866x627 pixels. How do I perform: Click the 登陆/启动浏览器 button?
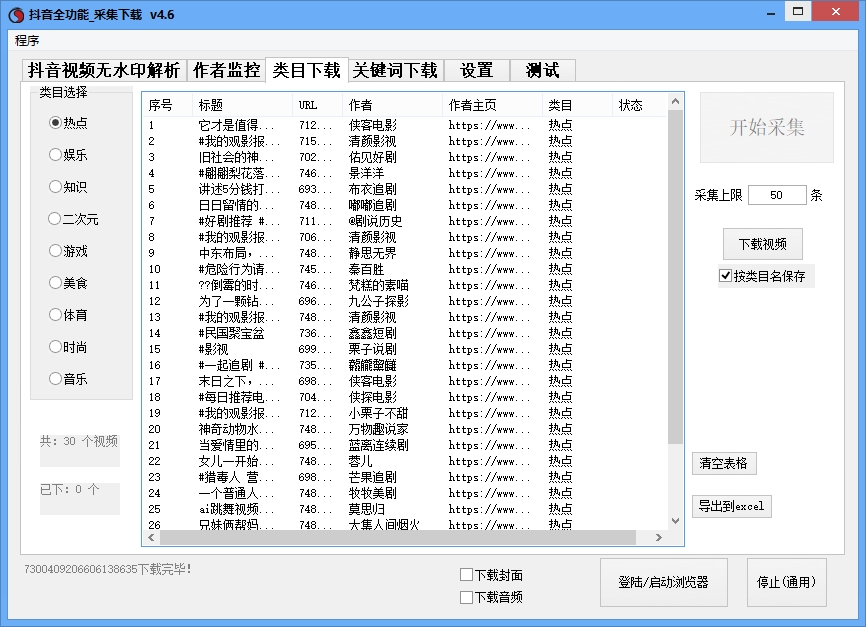coord(663,582)
